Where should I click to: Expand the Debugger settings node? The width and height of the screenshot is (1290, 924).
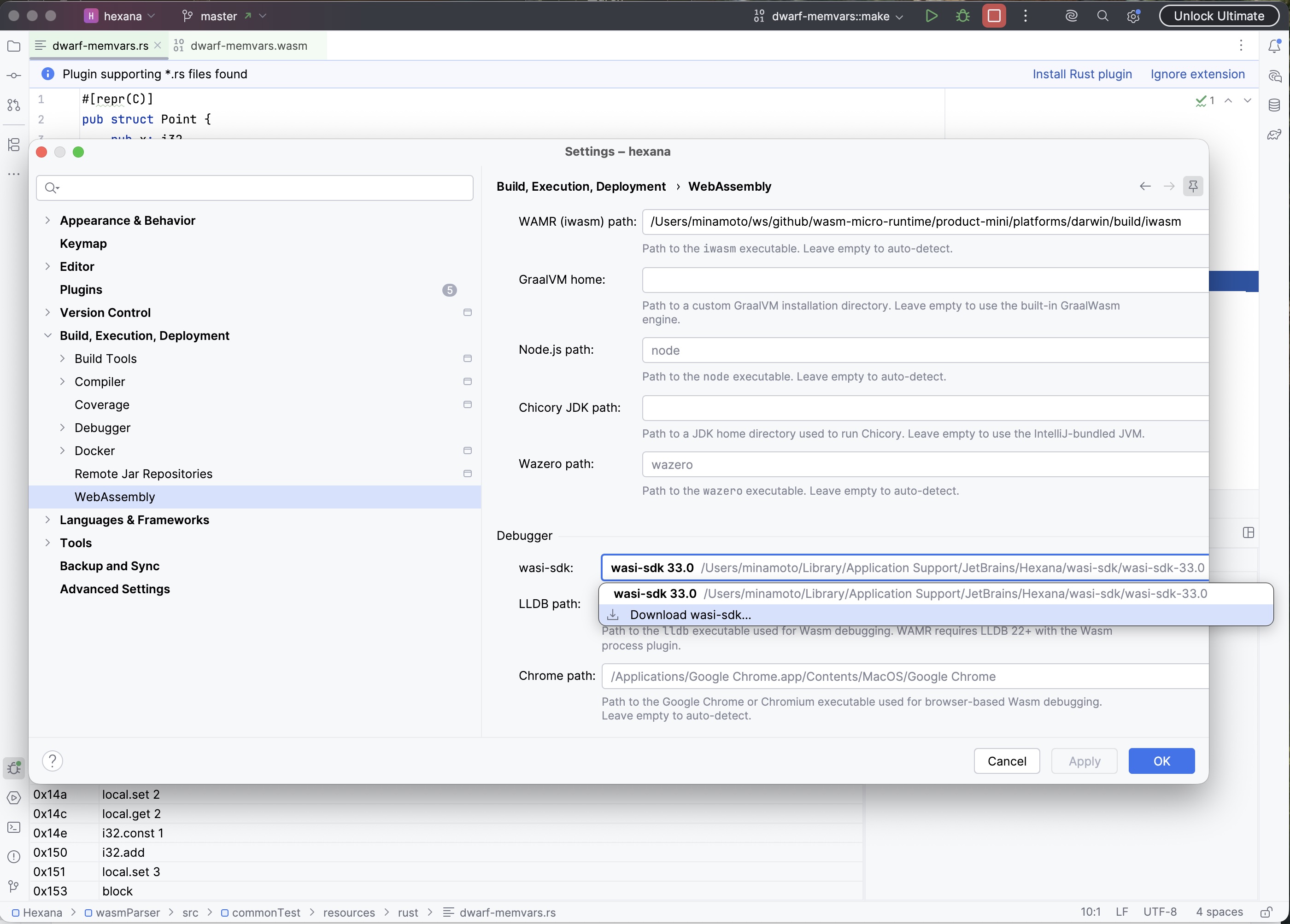point(63,427)
